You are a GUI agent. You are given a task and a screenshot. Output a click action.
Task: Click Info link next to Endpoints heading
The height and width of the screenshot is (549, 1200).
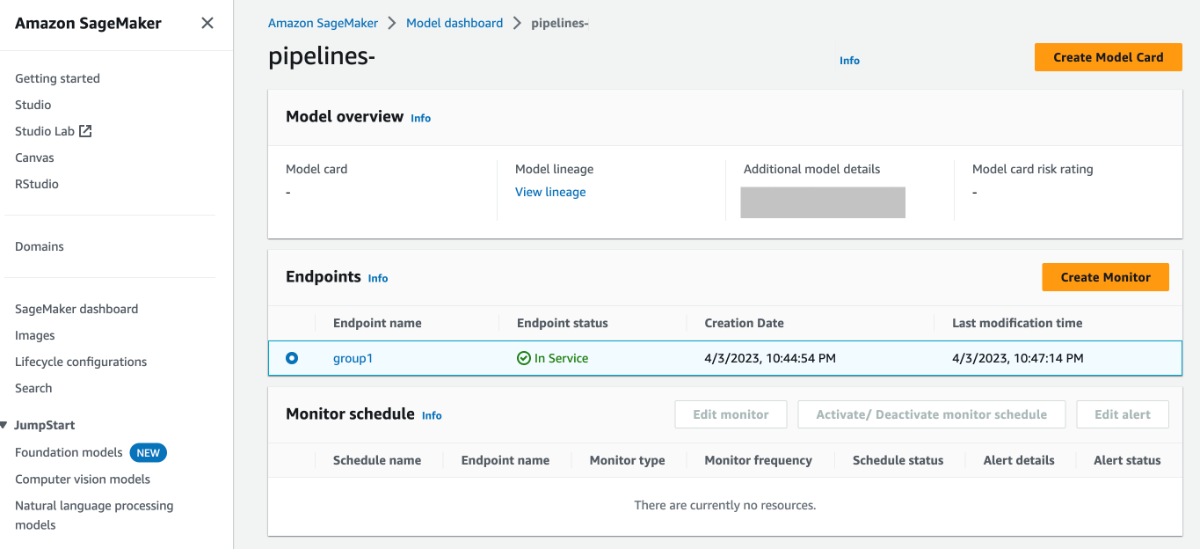(378, 278)
